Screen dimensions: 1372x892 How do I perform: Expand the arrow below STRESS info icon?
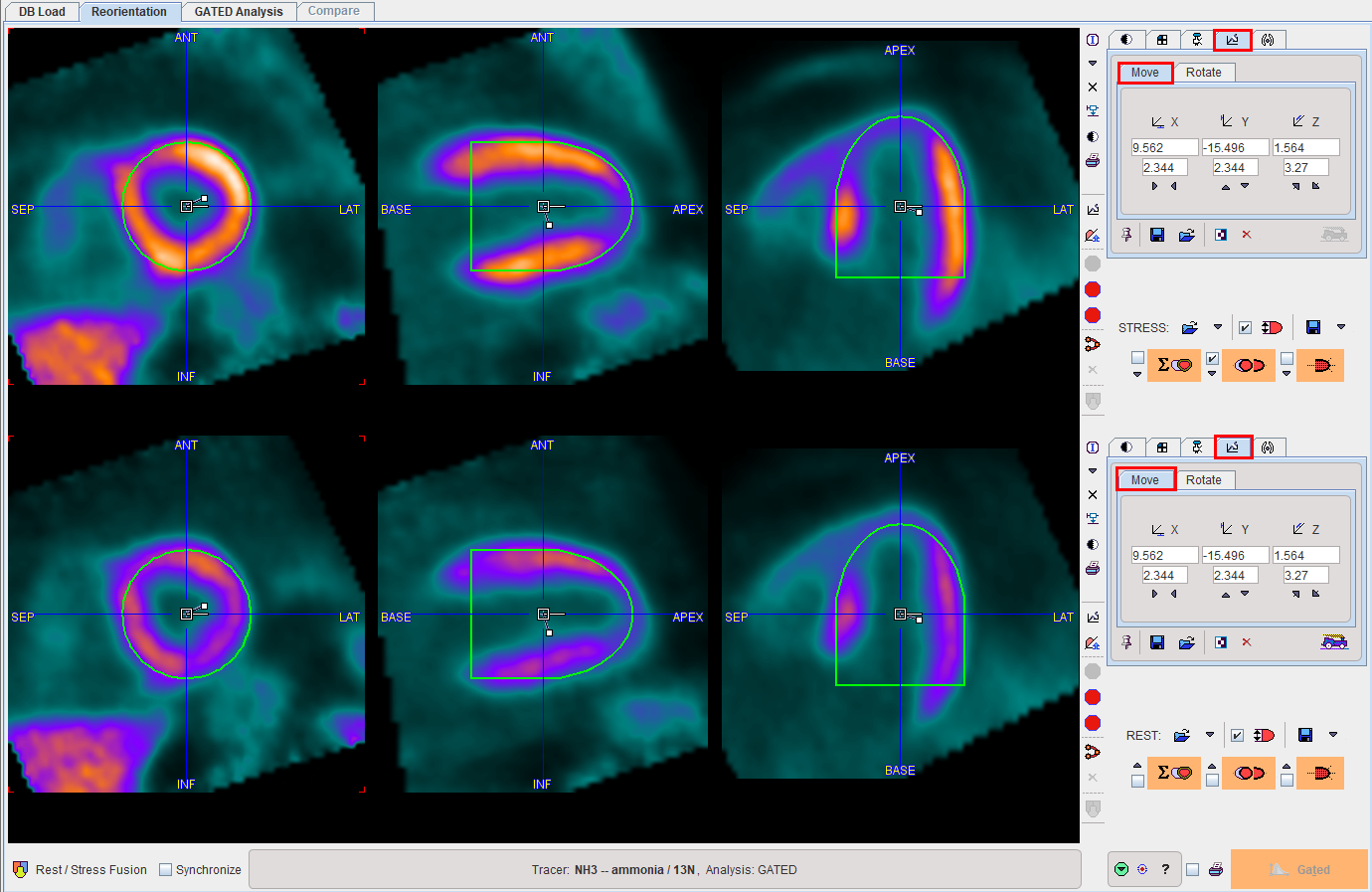click(x=1093, y=63)
